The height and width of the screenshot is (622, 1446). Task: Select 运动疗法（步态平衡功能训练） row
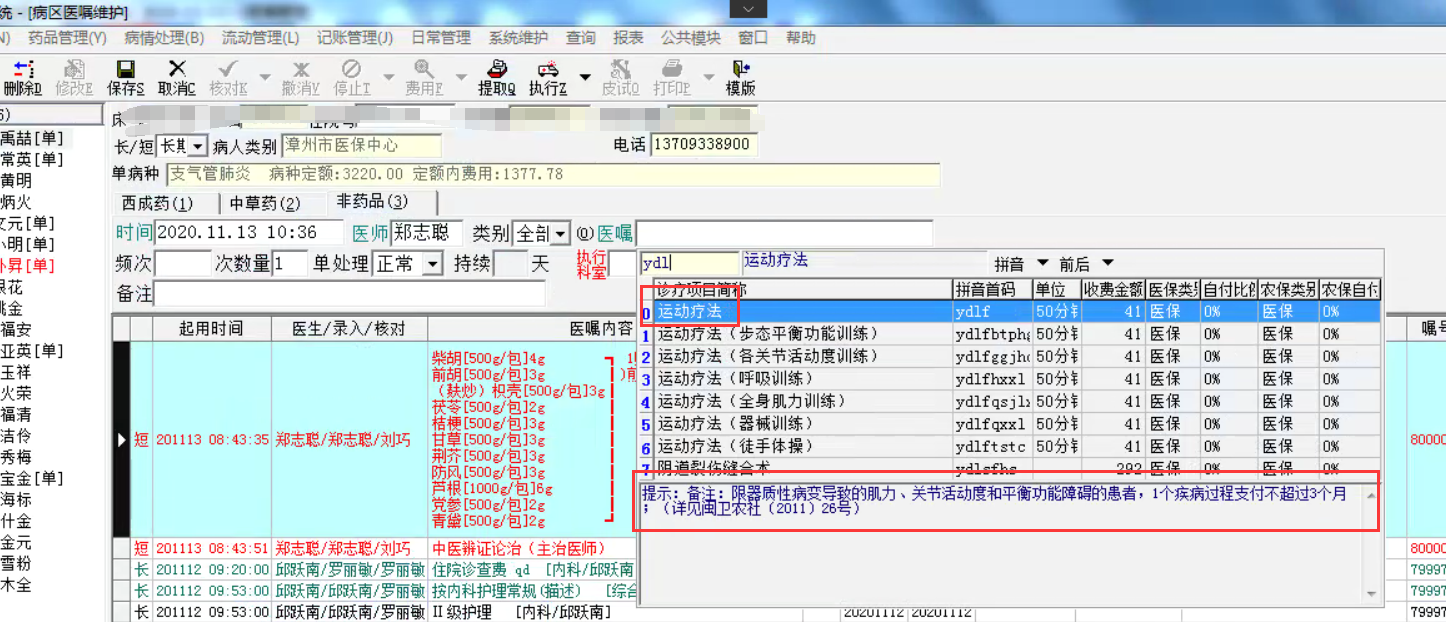[x=1010, y=334]
